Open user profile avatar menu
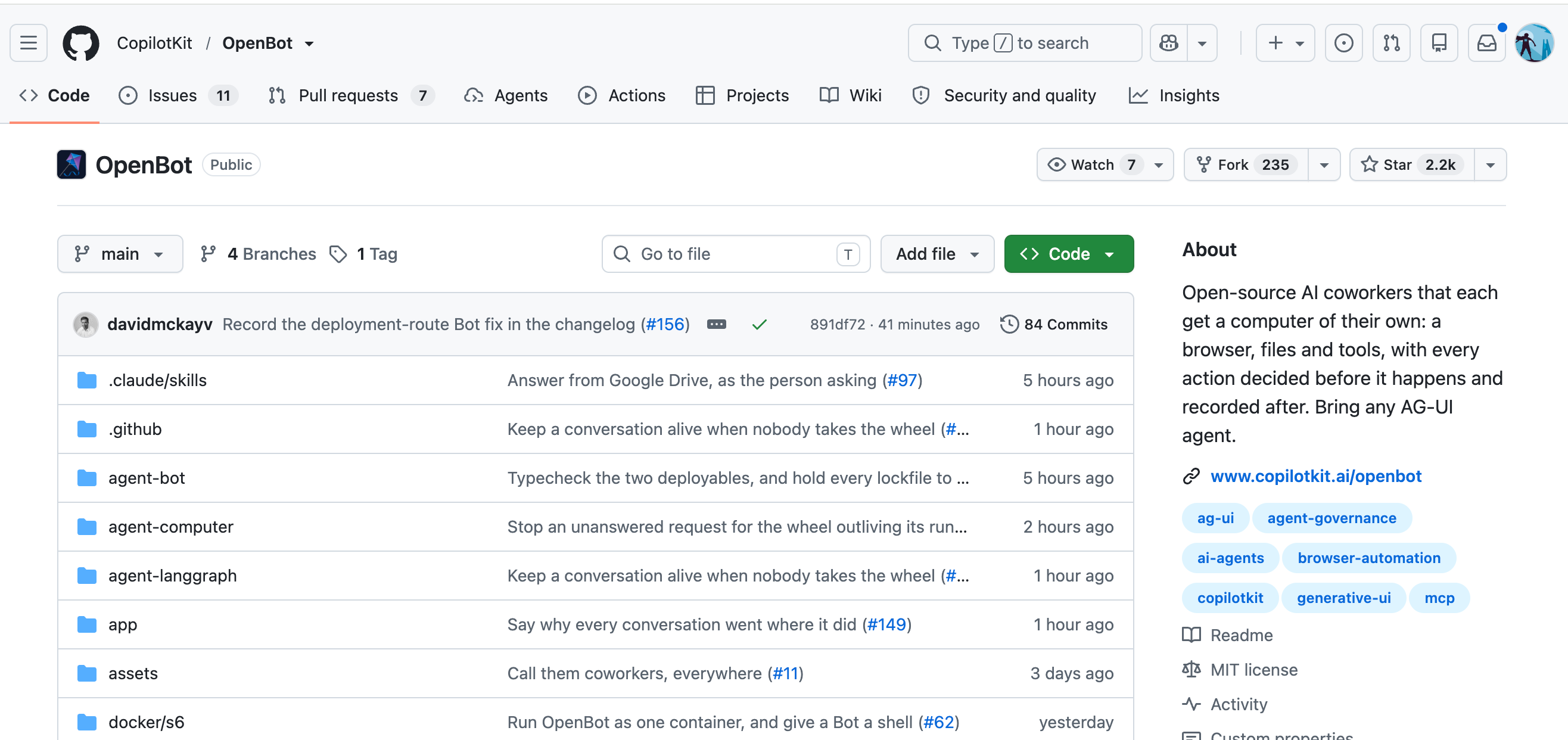 point(1534,43)
